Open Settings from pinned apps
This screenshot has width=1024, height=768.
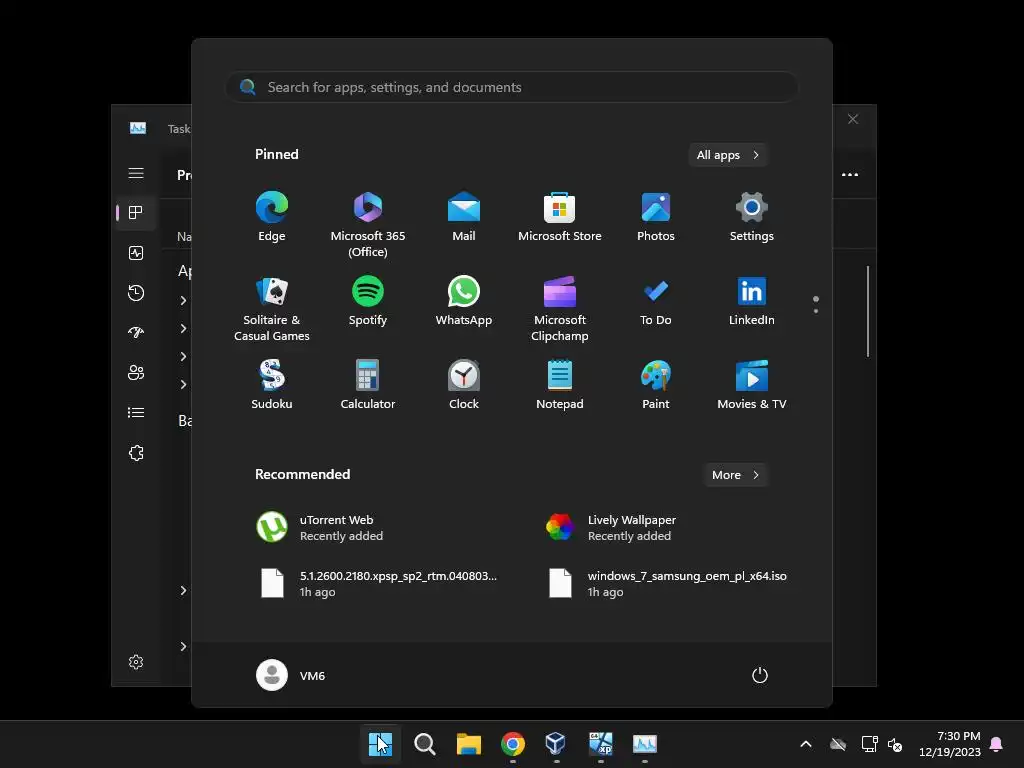(x=752, y=217)
